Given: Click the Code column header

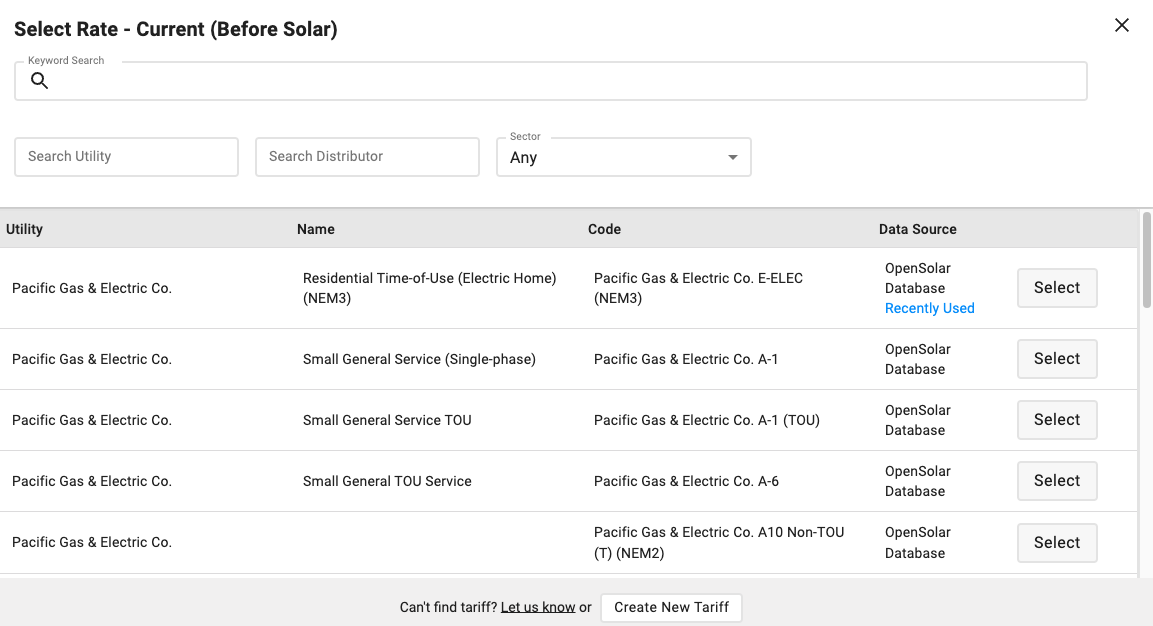Looking at the screenshot, I should pos(604,230).
